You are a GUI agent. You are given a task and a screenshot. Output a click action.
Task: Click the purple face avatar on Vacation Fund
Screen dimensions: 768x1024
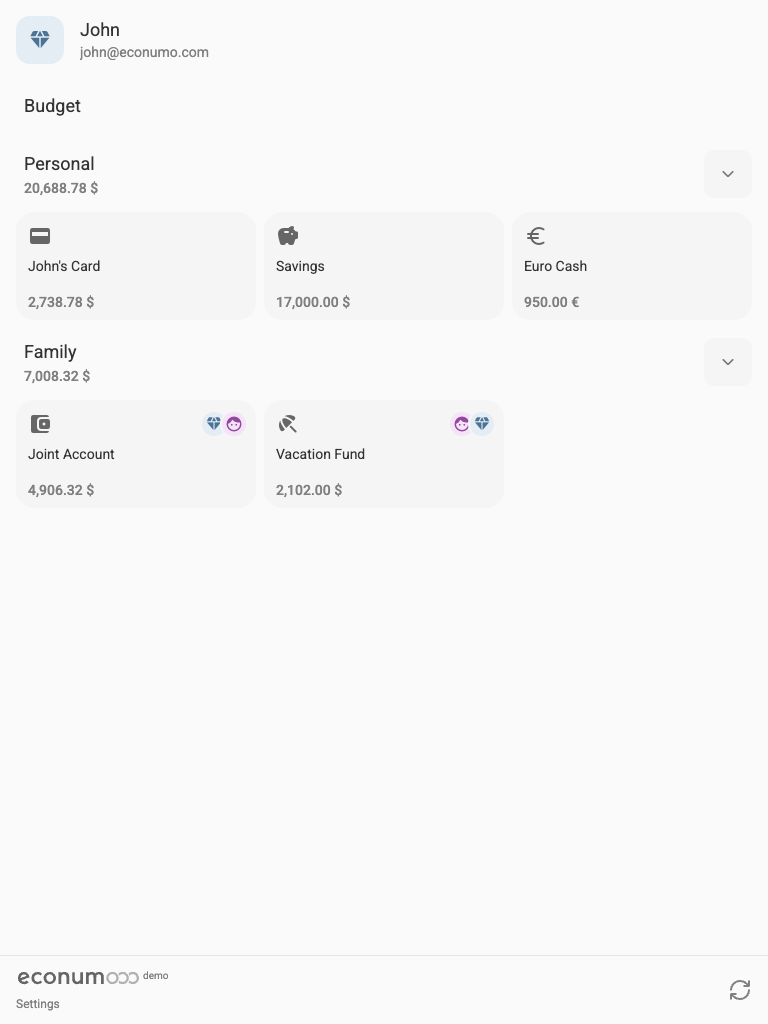click(x=461, y=424)
